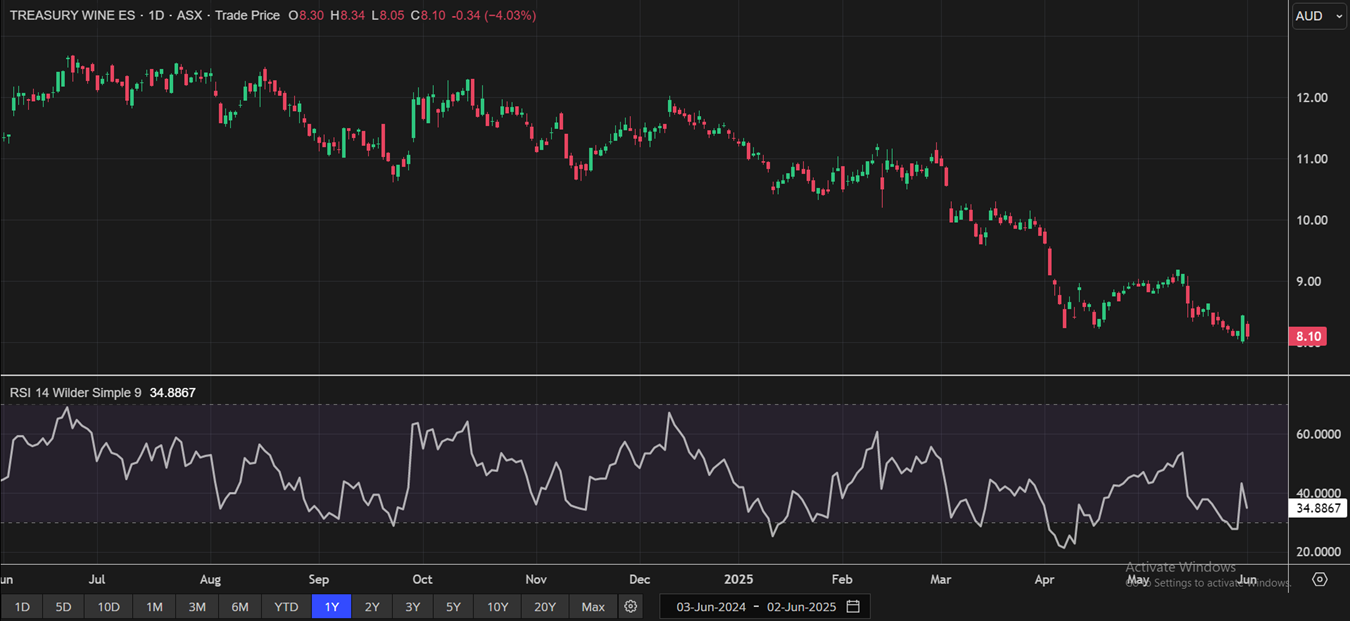The image size is (1350, 621).
Task: Change chart range to 2Y
Action: point(372,607)
